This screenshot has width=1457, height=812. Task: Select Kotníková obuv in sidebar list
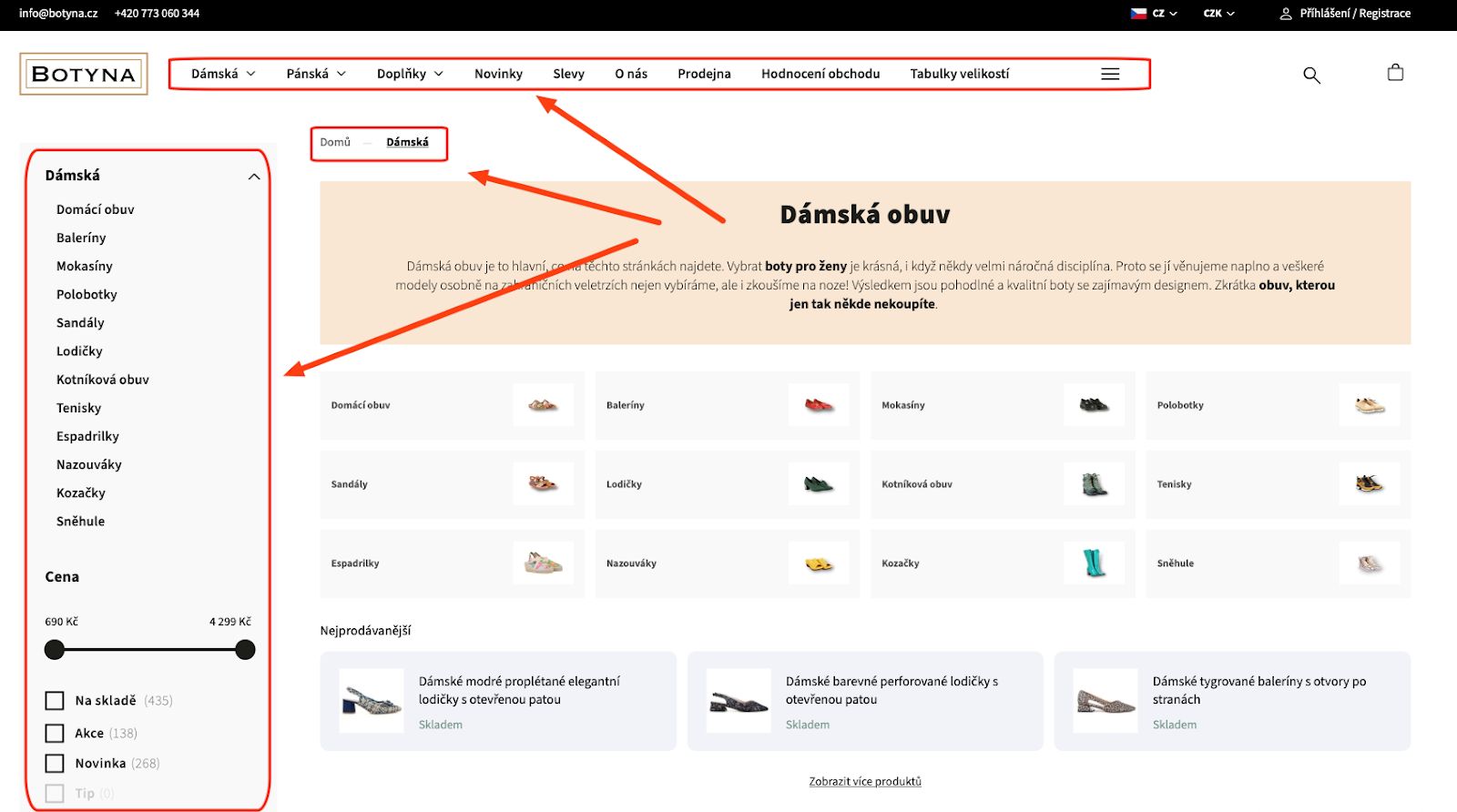[x=103, y=380]
